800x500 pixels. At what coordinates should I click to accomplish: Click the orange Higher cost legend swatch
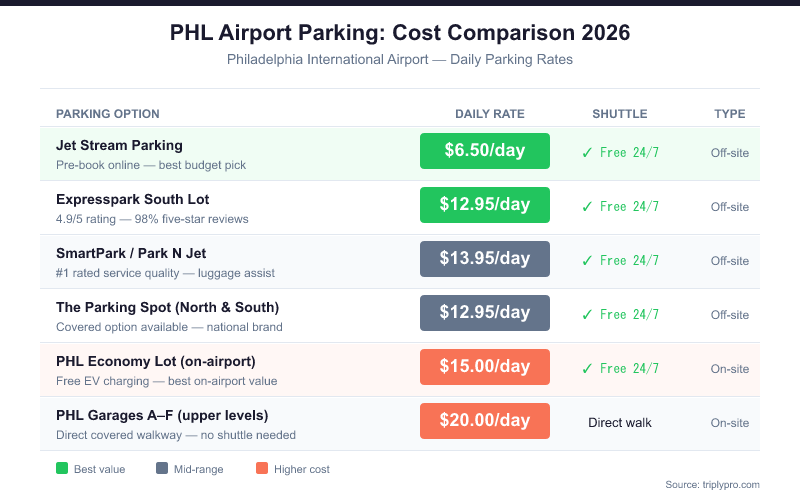[x=262, y=469]
